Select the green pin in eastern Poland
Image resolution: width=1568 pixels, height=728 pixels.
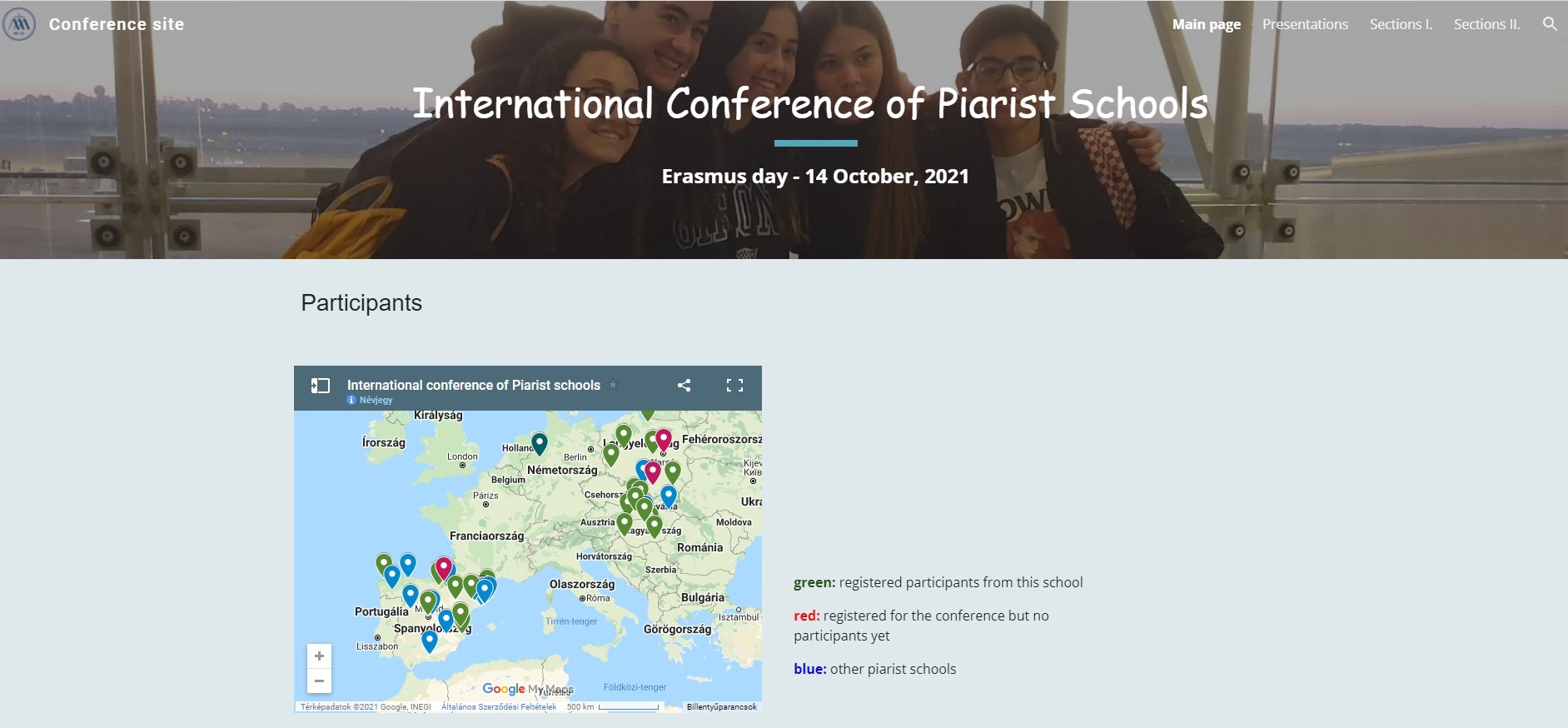click(673, 472)
